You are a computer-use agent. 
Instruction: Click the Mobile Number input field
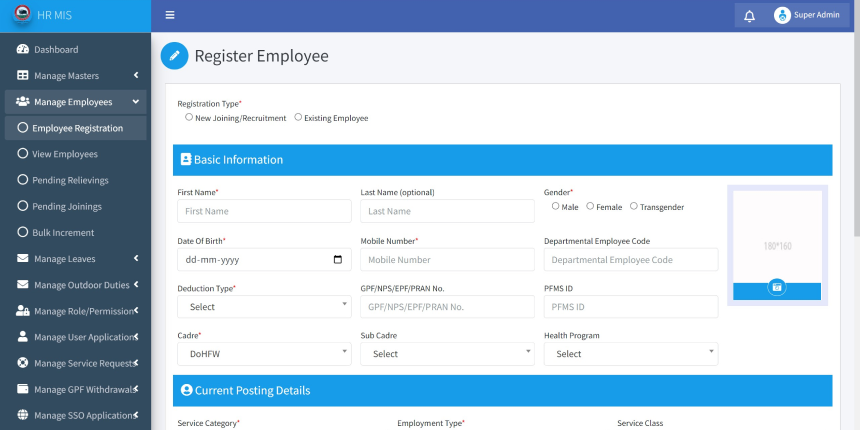tap(447, 259)
